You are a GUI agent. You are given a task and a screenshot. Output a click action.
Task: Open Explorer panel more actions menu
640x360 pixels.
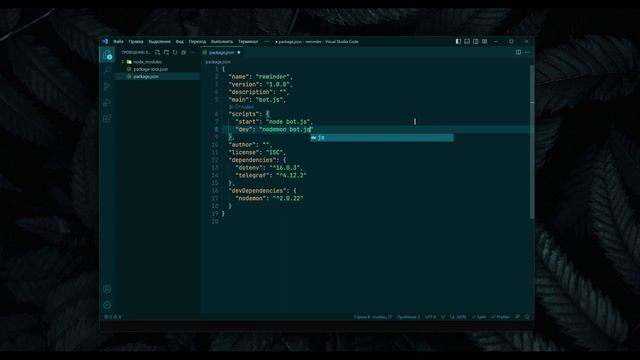[193, 52]
